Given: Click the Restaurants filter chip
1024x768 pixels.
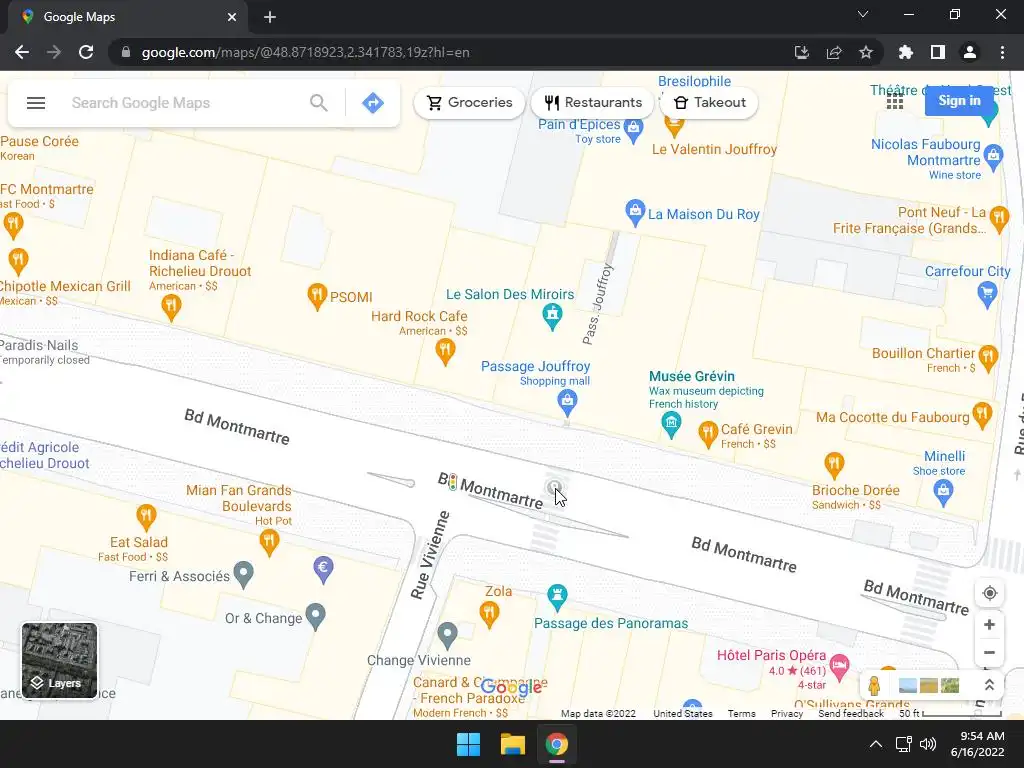Looking at the screenshot, I should [593, 103].
